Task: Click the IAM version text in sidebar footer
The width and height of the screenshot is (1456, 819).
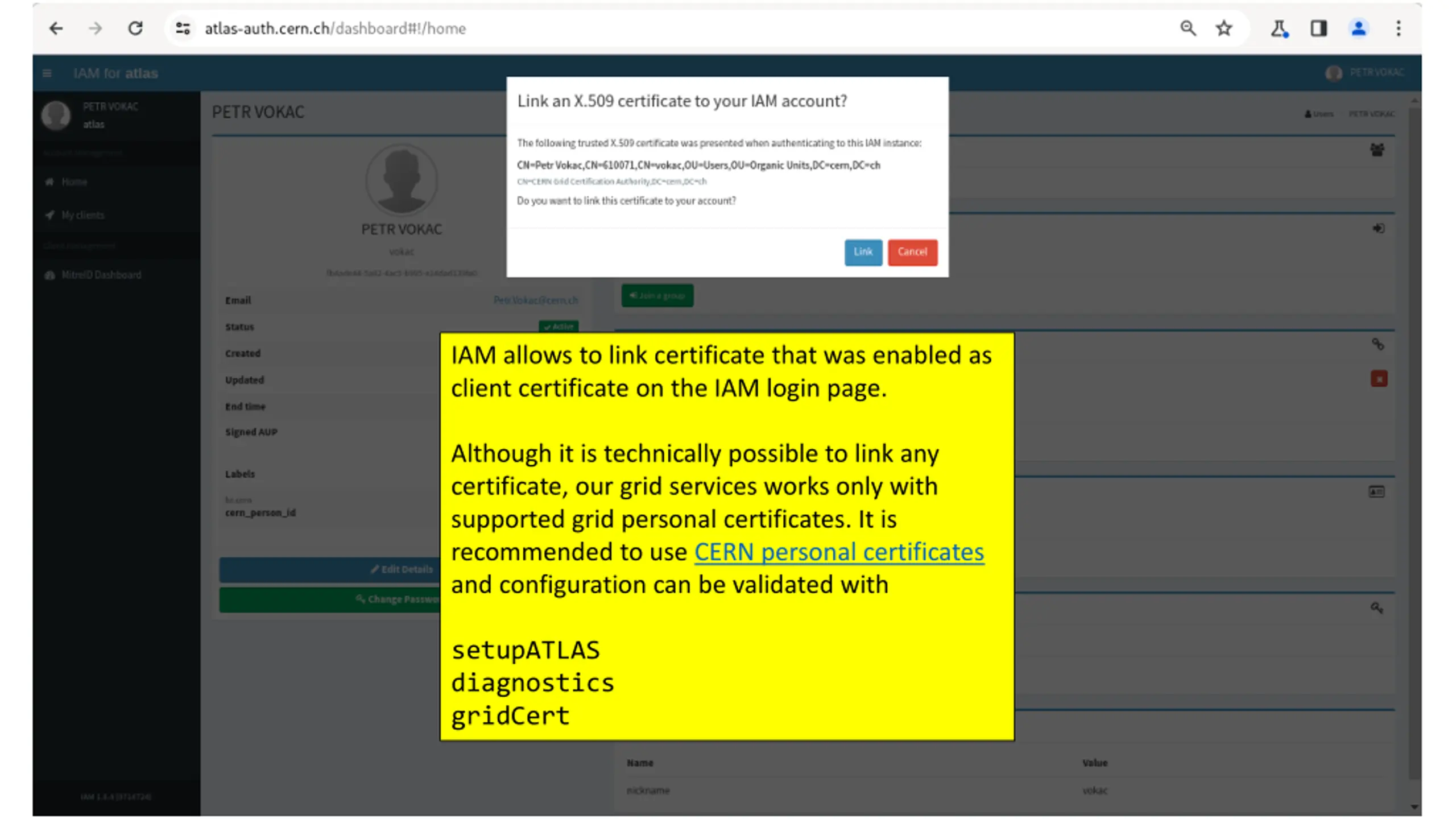Action: [x=115, y=797]
